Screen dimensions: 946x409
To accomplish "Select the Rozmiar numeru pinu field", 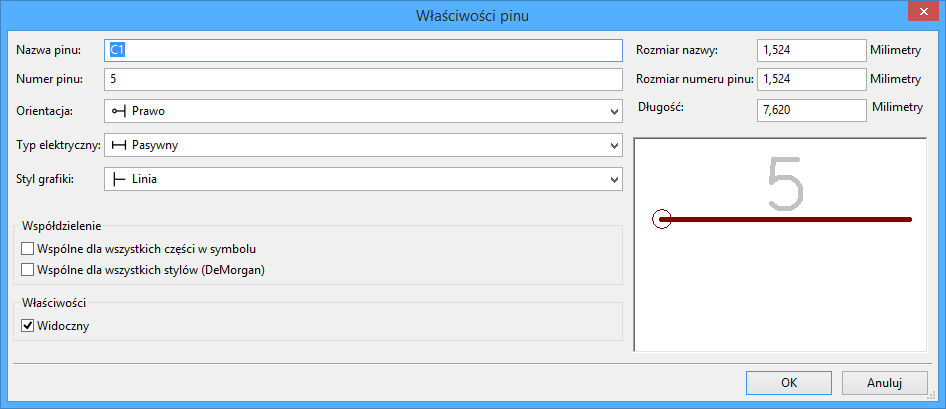I will pos(811,79).
